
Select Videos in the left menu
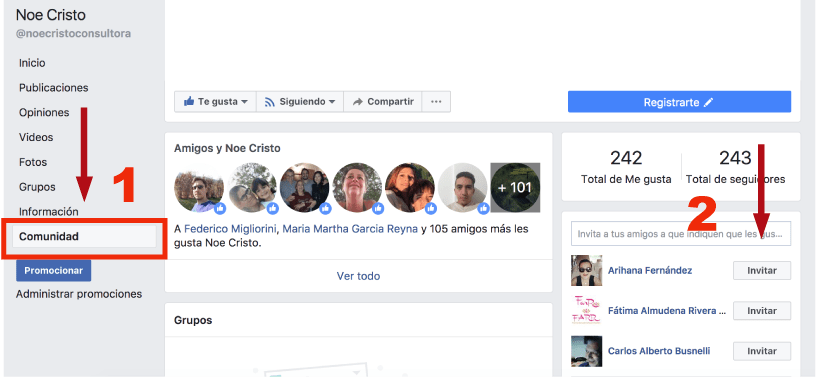[36, 137]
